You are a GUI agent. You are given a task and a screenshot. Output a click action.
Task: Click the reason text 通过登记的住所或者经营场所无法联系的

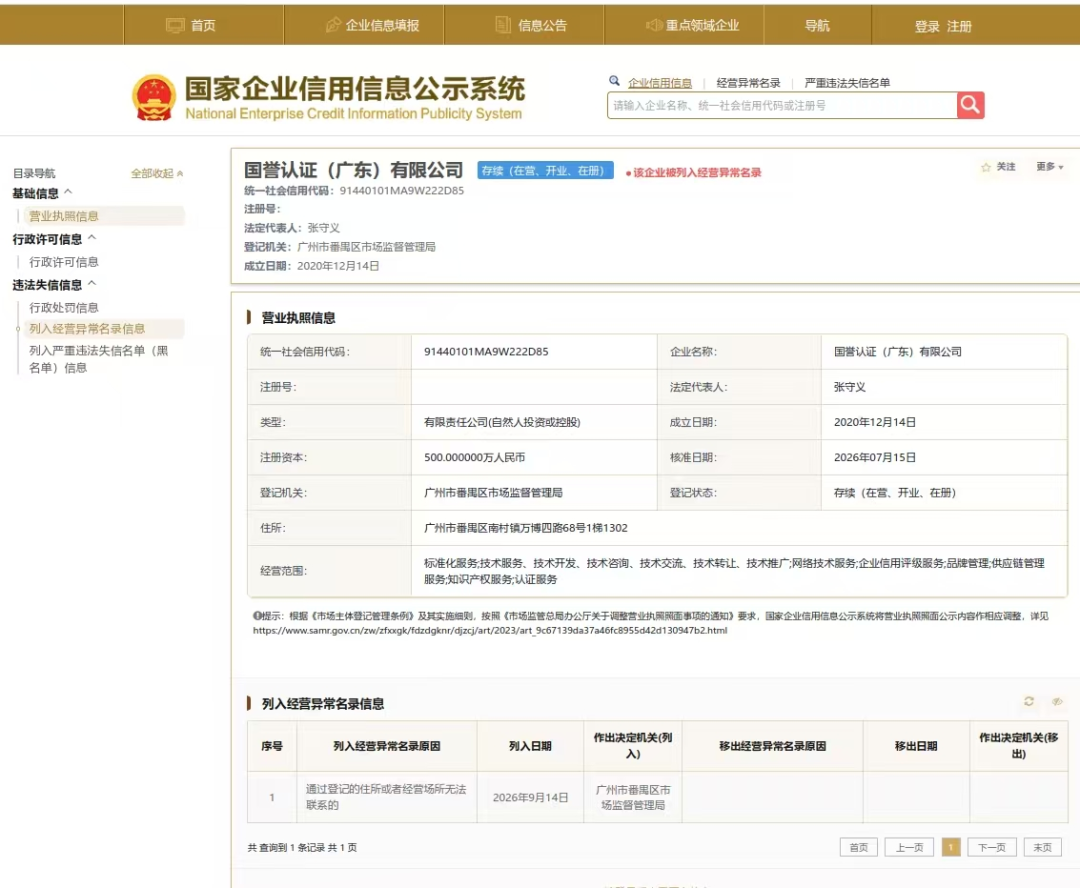(x=386, y=797)
